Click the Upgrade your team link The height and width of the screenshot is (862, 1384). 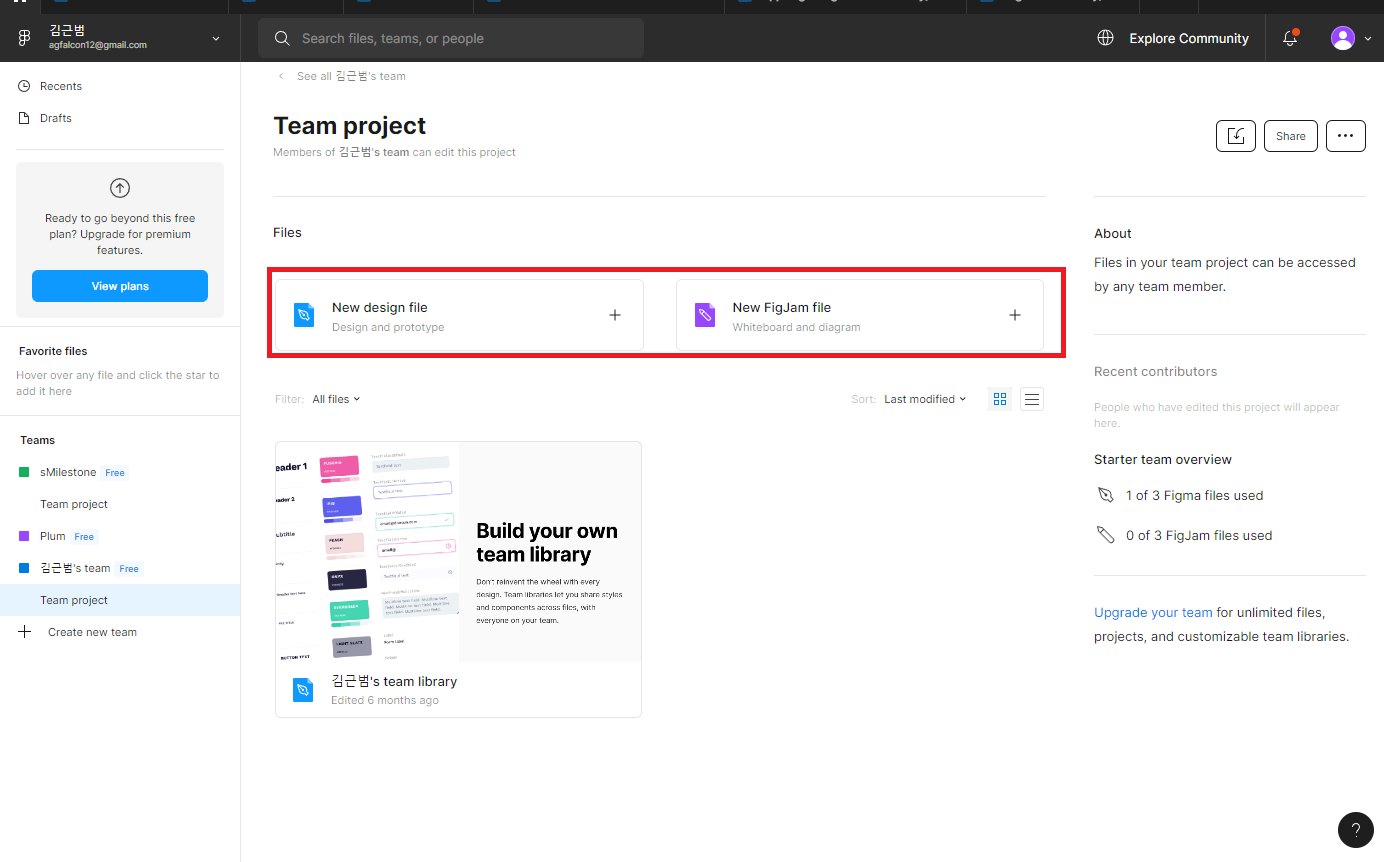click(x=1153, y=612)
